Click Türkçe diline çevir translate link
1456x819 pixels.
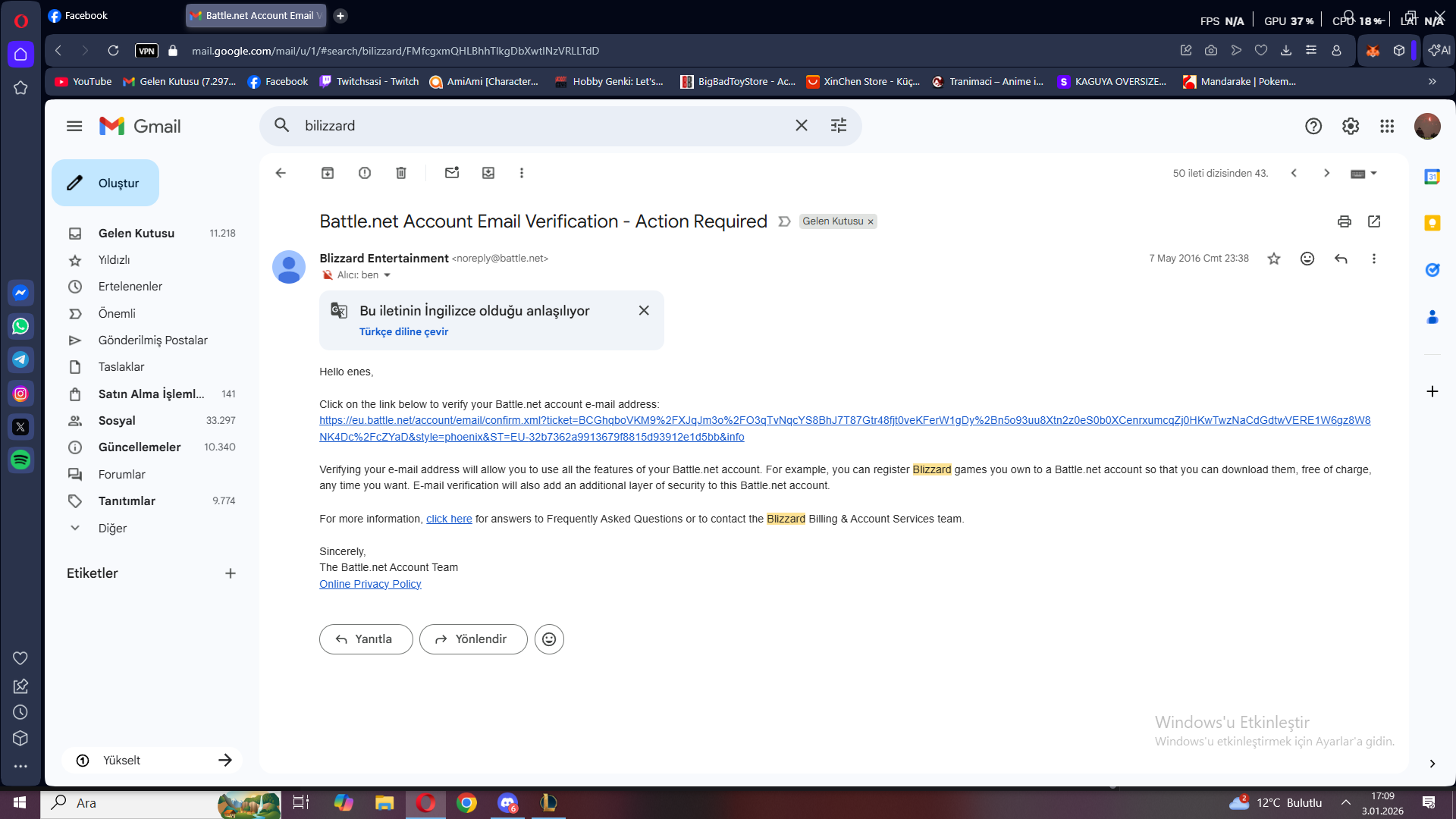(x=403, y=332)
